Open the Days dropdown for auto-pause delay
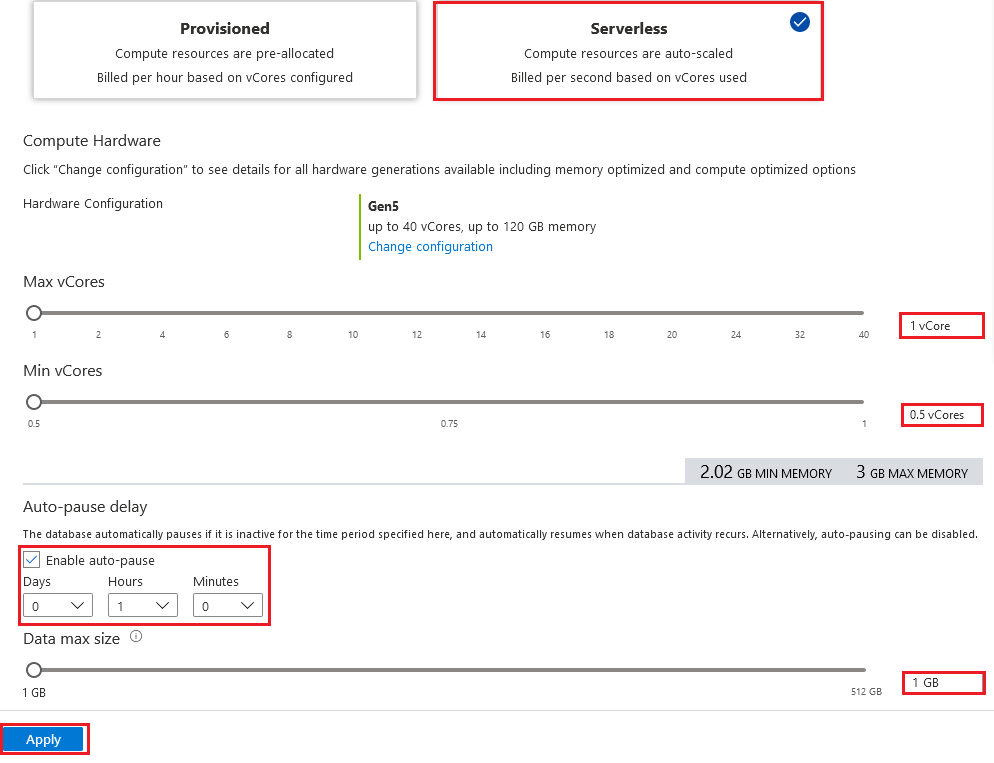The width and height of the screenshot is (994, 763). pos(58,606)
